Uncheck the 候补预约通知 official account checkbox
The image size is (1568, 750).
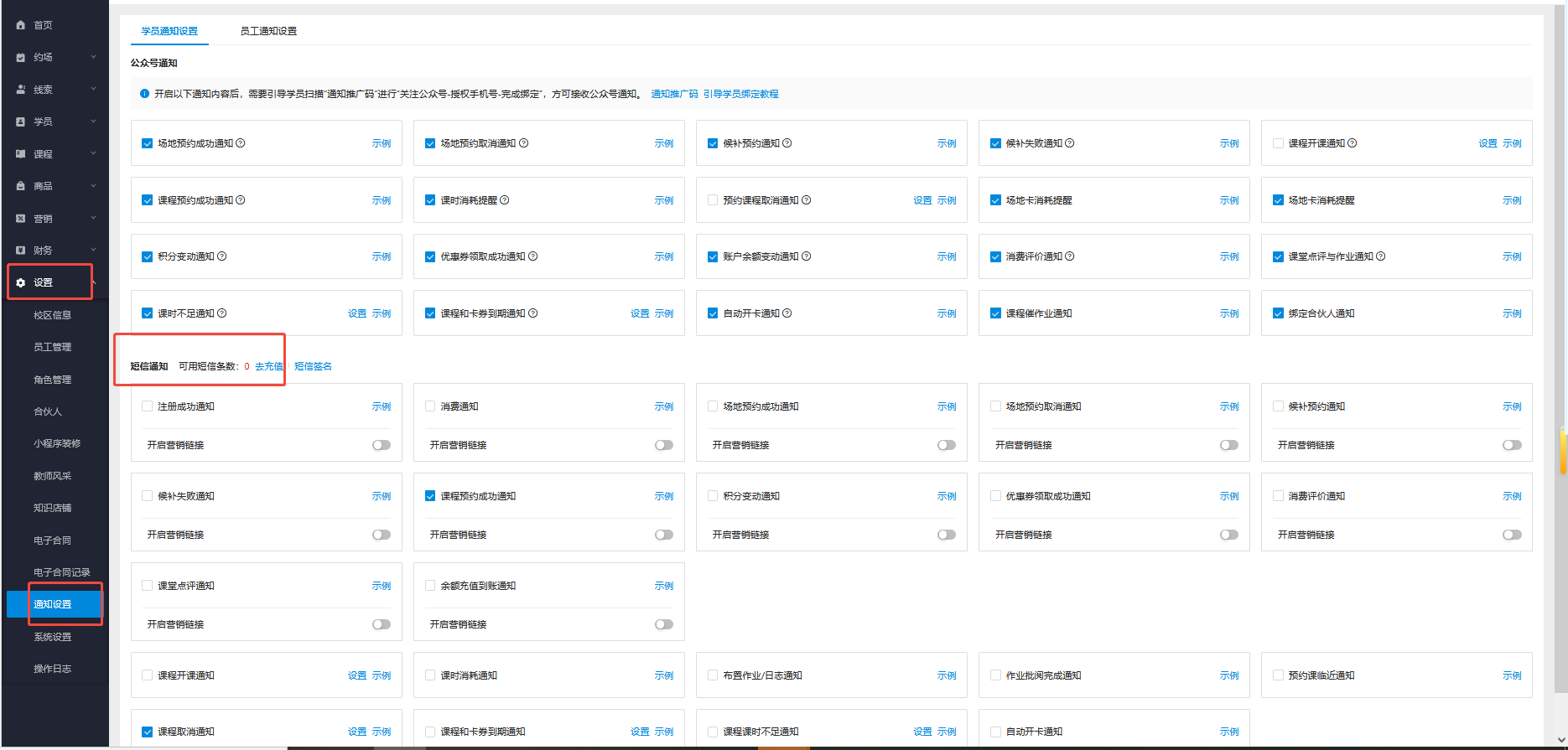(713, 143)
